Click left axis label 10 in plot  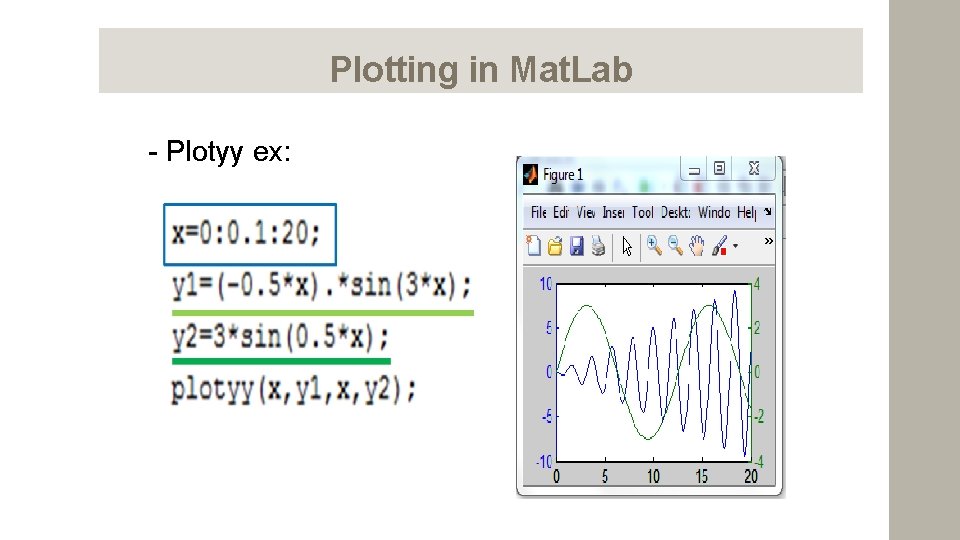pyautogui.click(x=546, y=285)
